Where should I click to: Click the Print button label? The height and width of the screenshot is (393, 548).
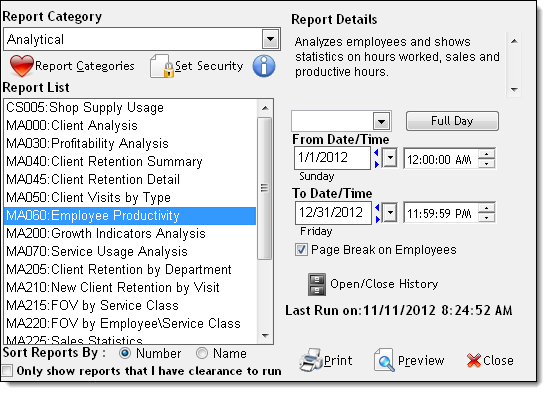tap(338, 360)
